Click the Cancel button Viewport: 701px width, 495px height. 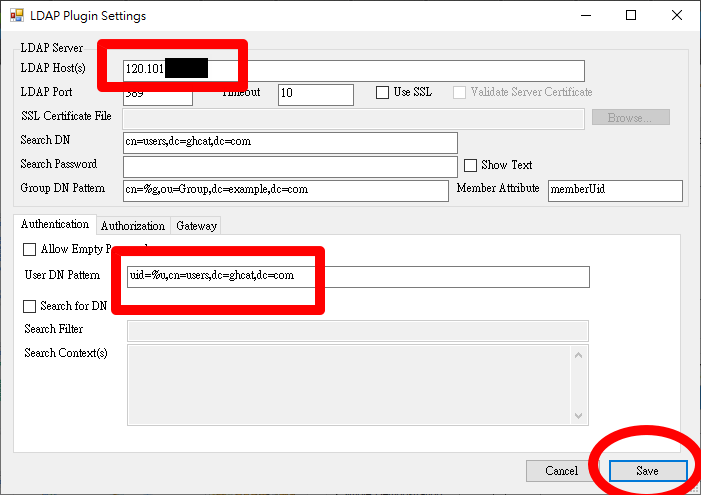[x=562, y=471]
